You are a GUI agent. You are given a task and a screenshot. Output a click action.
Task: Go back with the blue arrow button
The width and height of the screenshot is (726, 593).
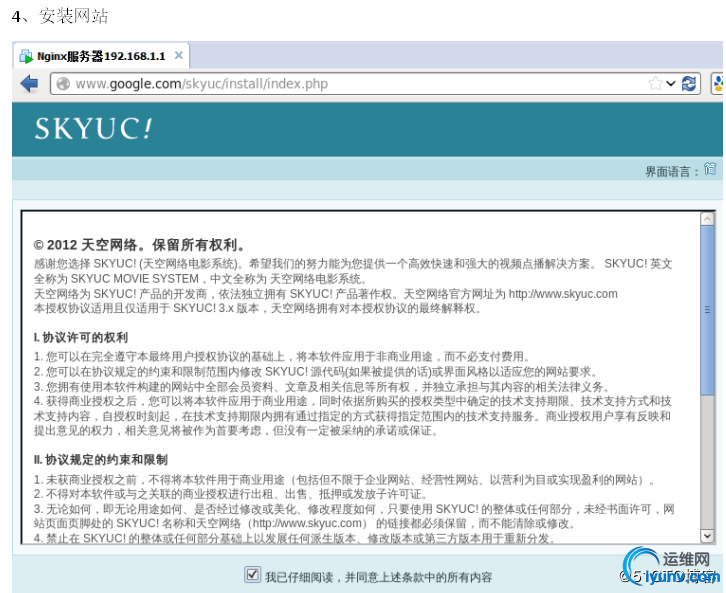[30, 84]
